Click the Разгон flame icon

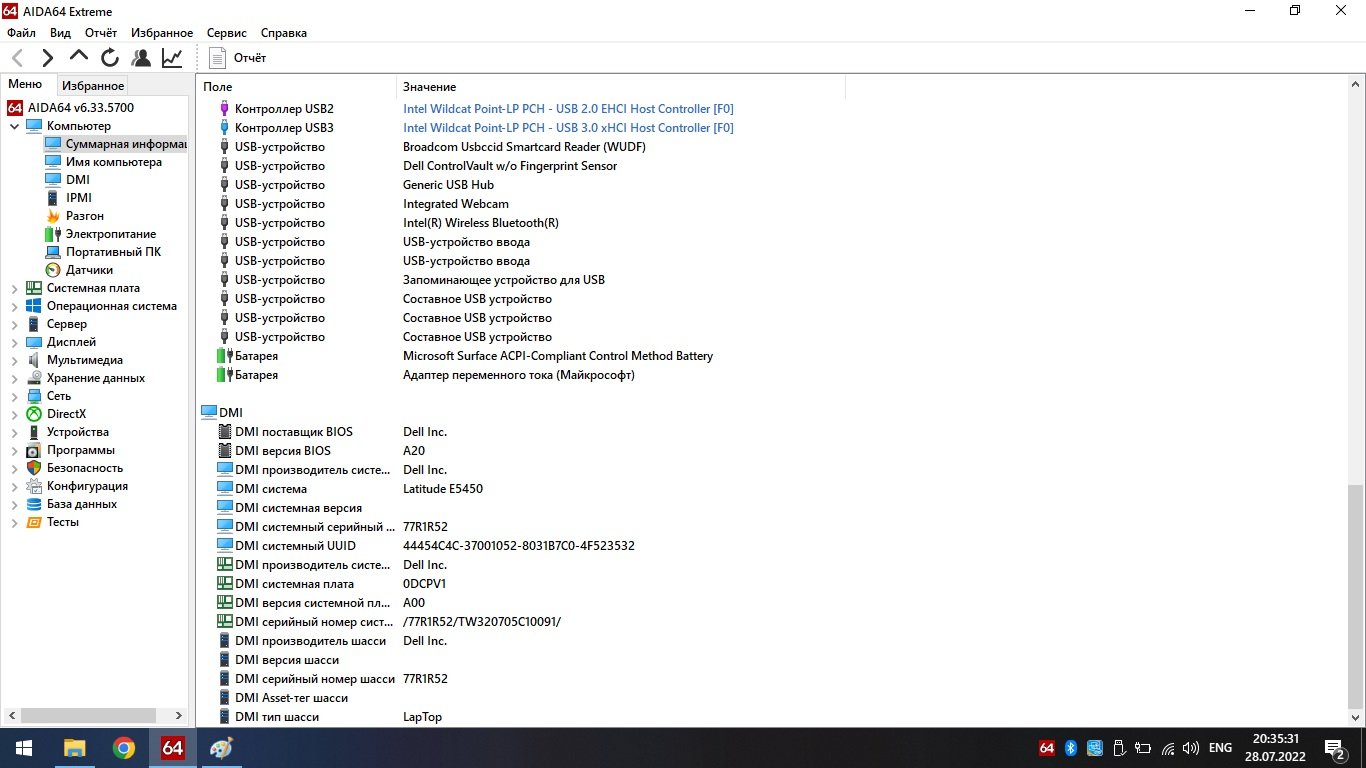tap(53, 216)
